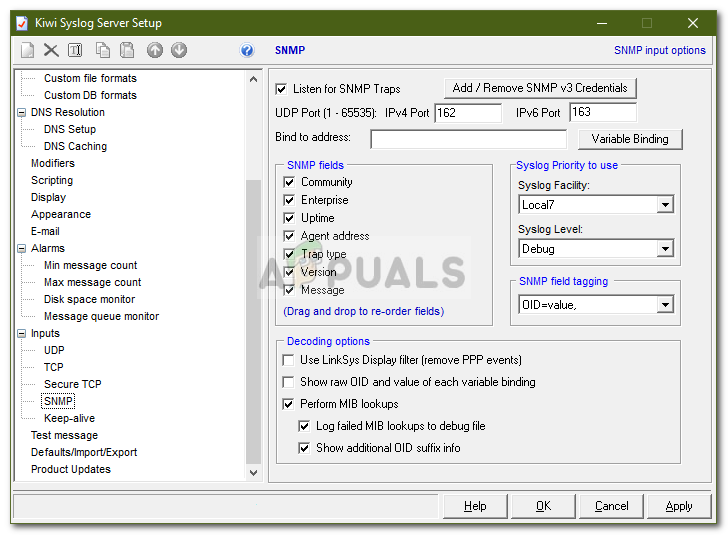The image size is (728, 535).
Task: Select DNS Caching in the tree
Action: click(75, 146)
